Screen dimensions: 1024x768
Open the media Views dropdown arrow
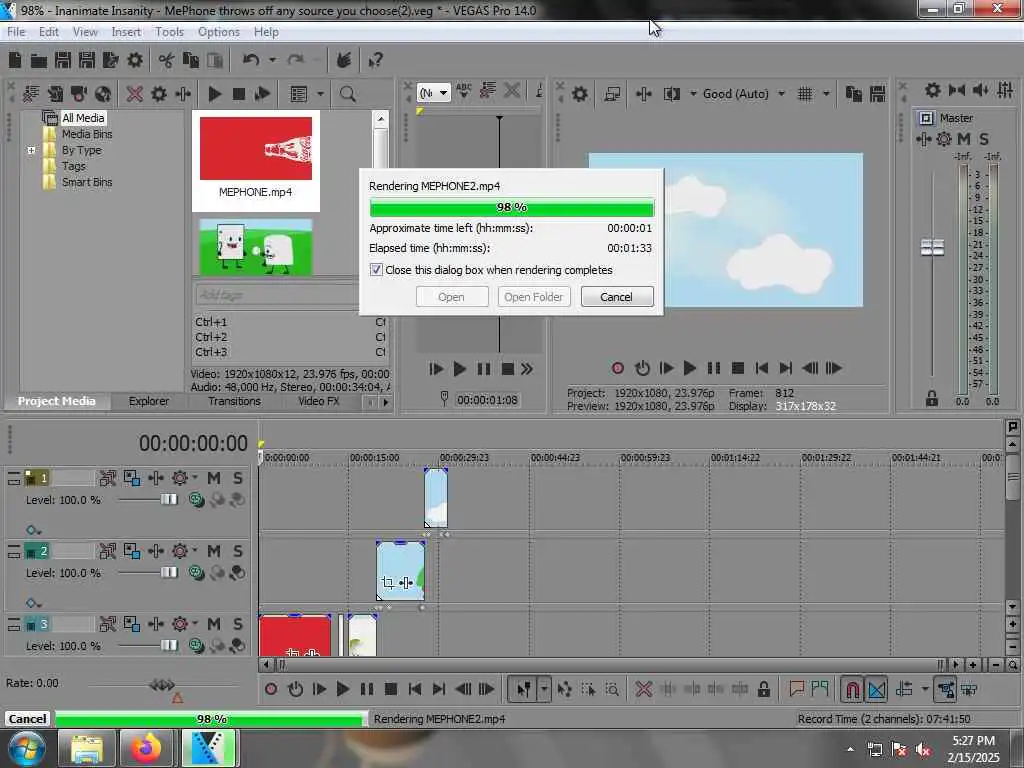click(x=320, y=94)
